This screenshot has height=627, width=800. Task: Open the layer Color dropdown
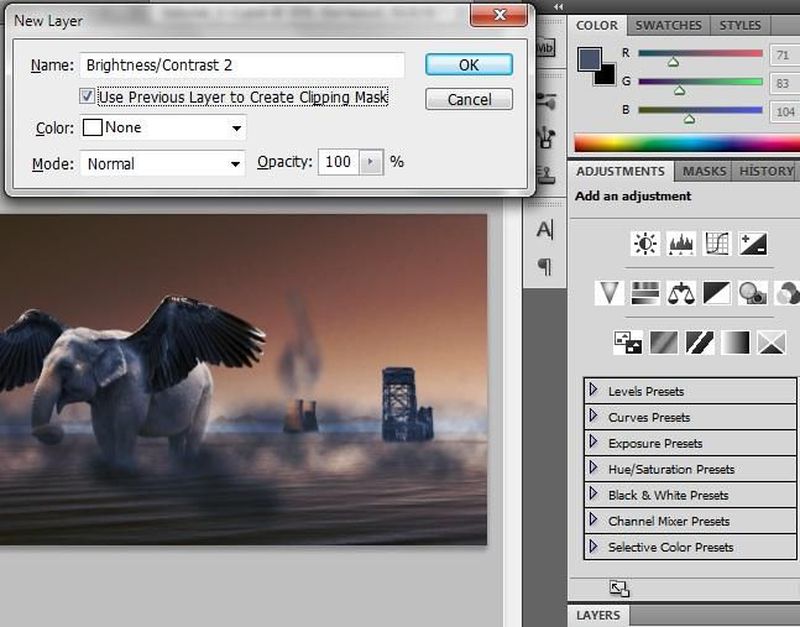tap(163, 128)
